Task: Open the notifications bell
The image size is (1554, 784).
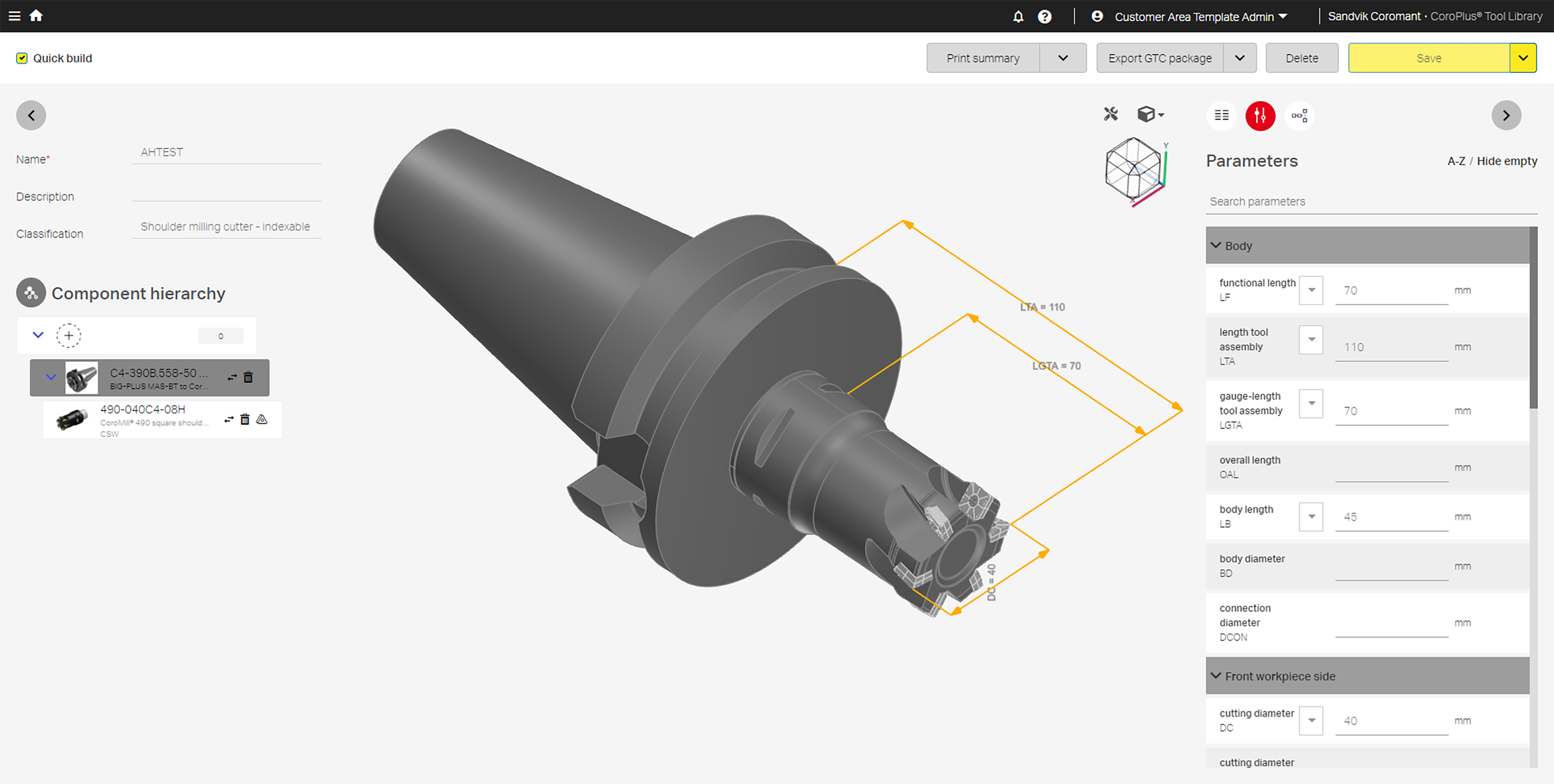Action: [1018, 16]
